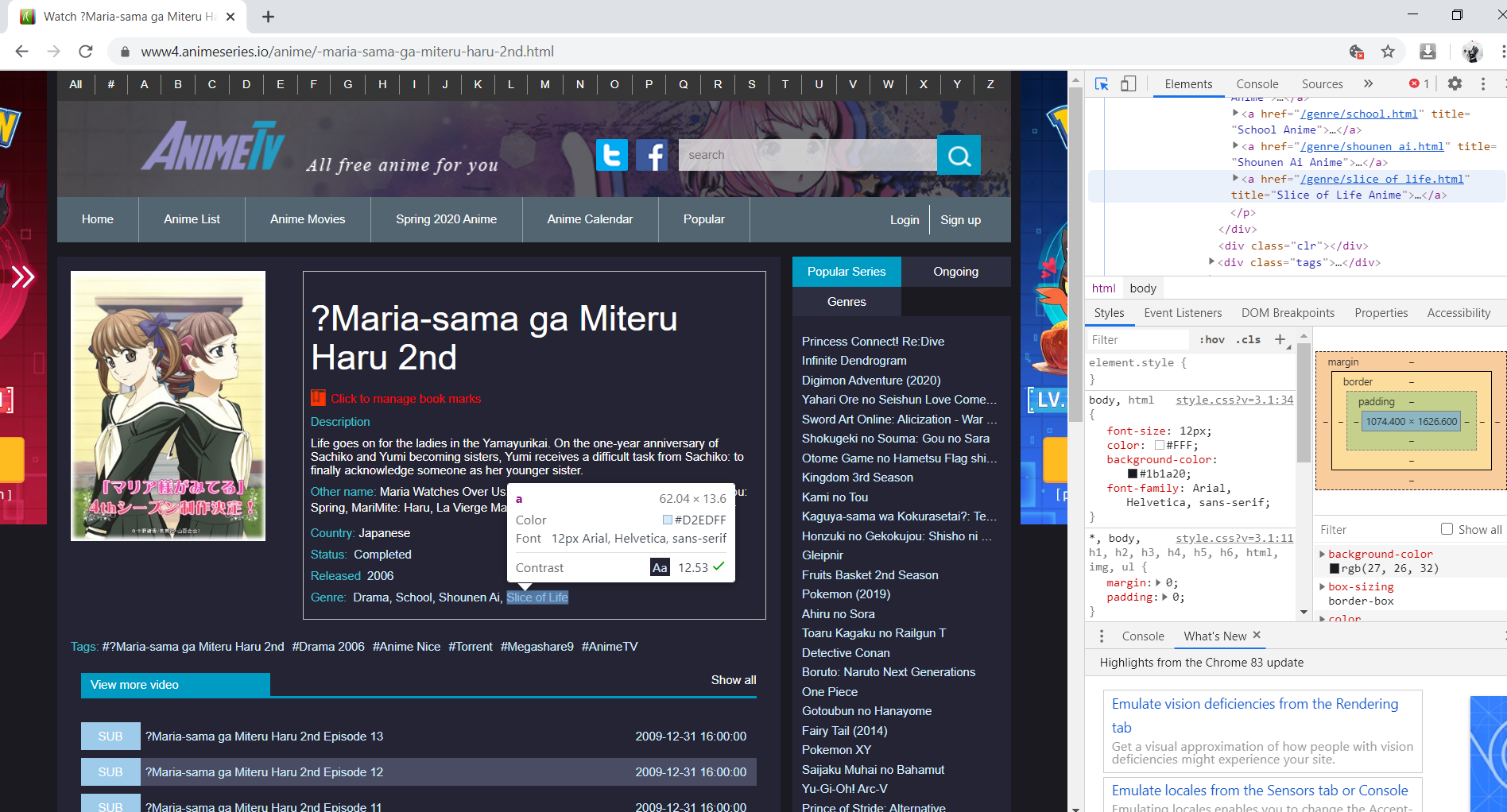
Task: Click the browser back arrow
Action: pyautogui.click(x=21, y=52)
